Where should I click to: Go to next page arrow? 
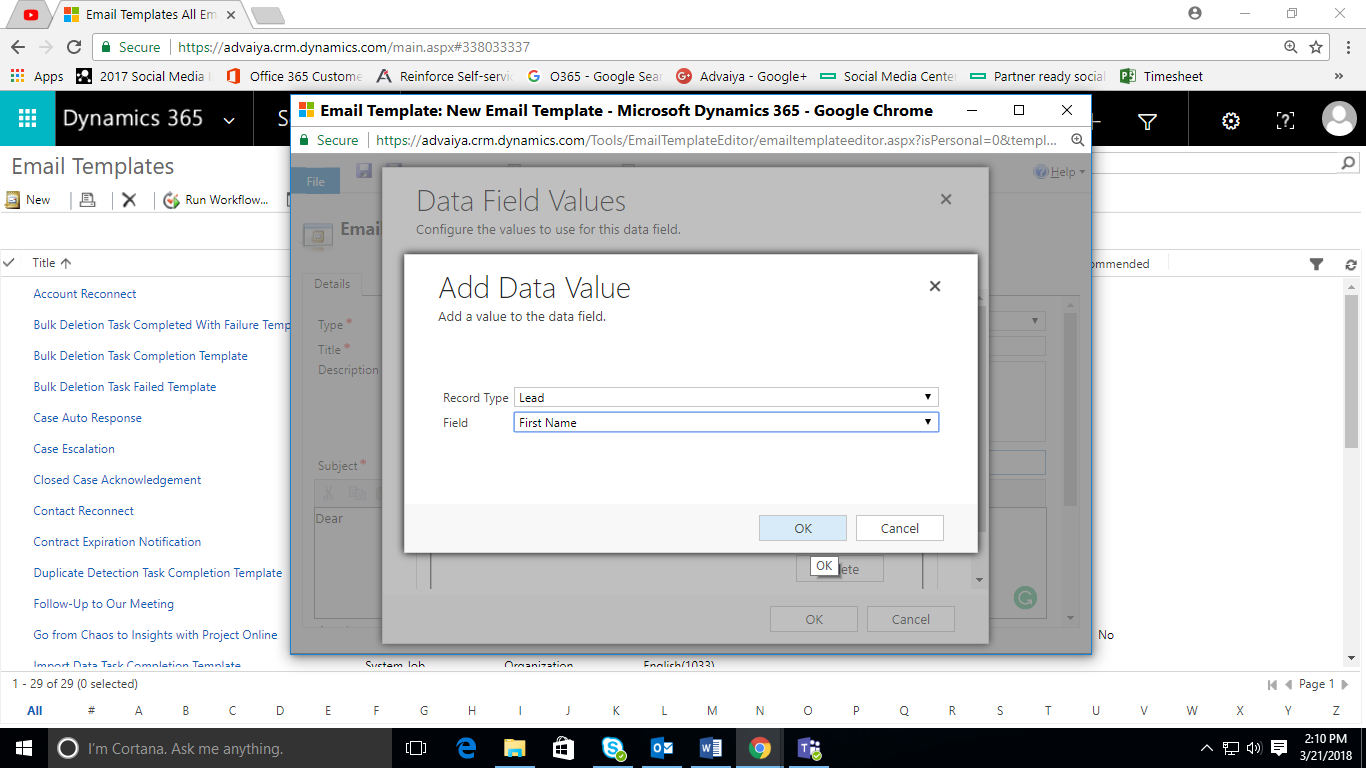(x=1347, y=685)
